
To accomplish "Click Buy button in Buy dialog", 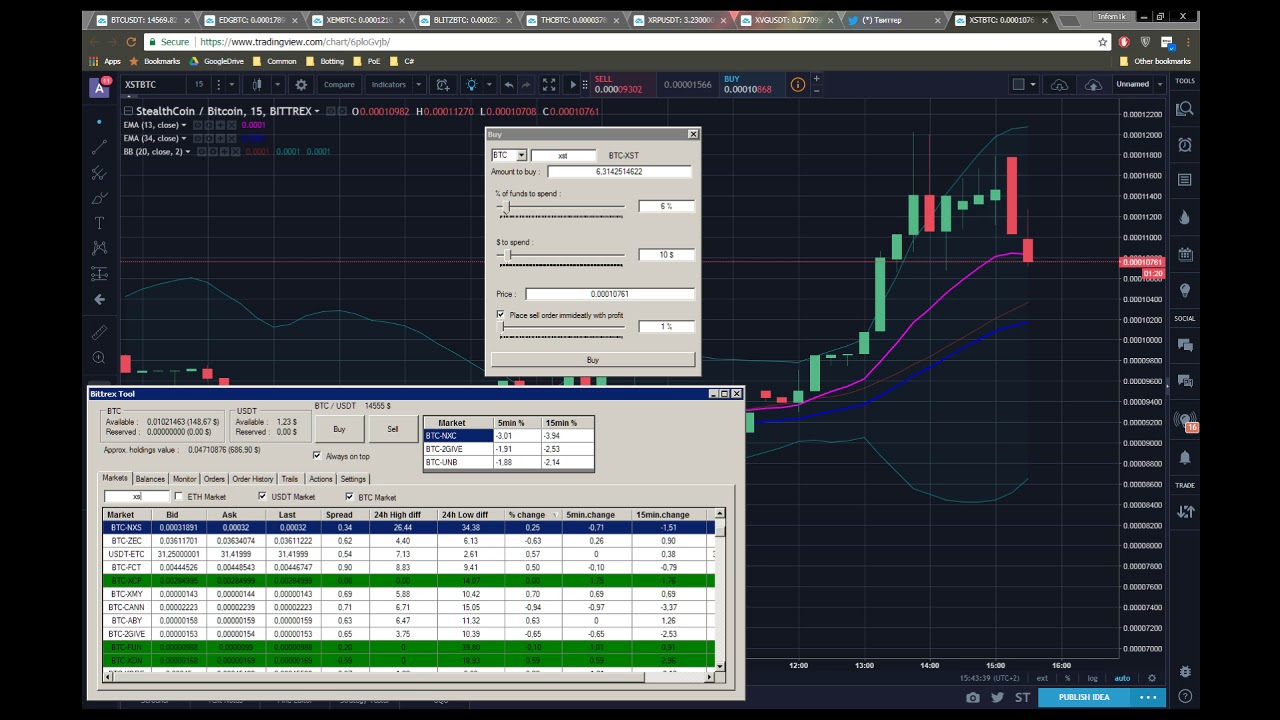I will pos(593,360).
